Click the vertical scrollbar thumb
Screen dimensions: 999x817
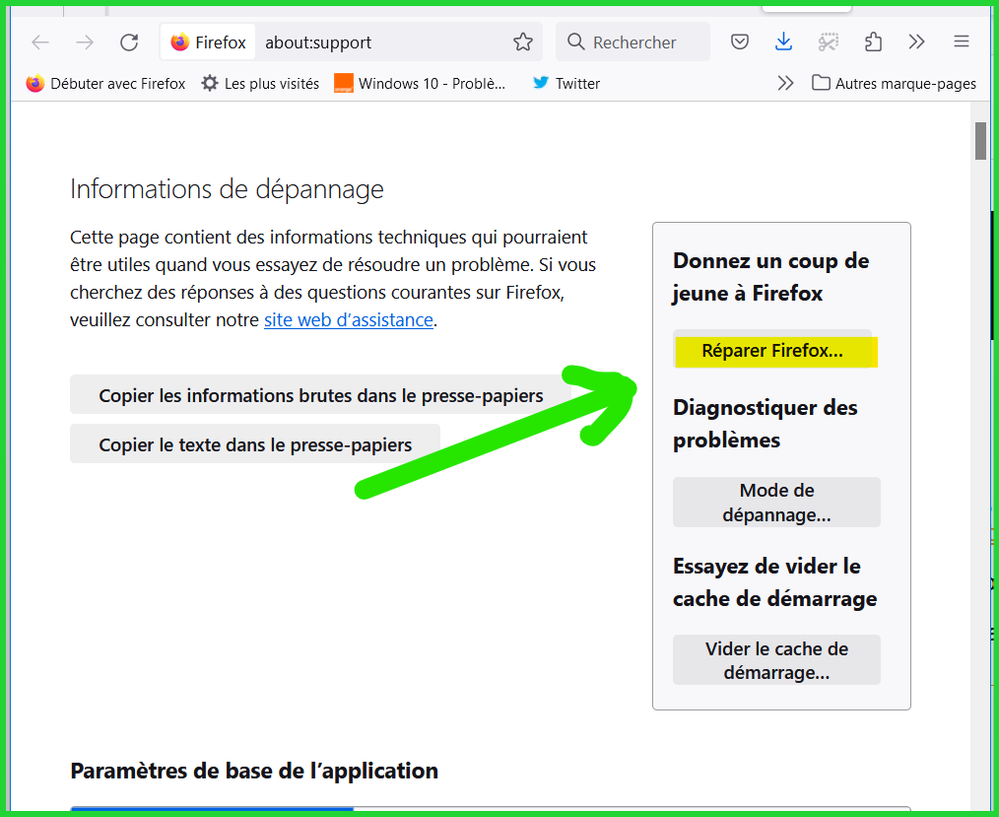point(981,141)
